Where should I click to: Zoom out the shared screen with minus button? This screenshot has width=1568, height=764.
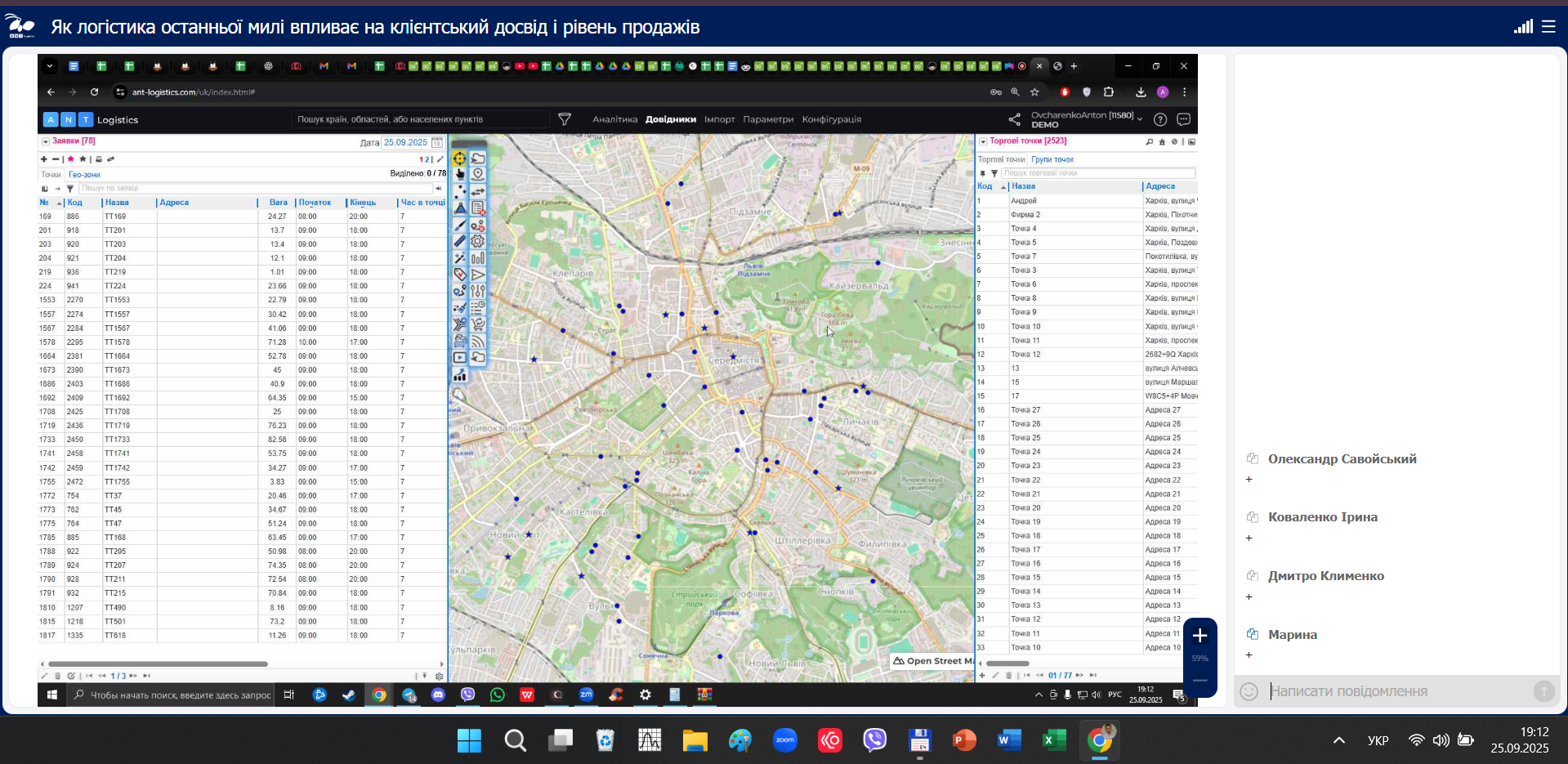pyautogui.click(x=1199, y=680)
